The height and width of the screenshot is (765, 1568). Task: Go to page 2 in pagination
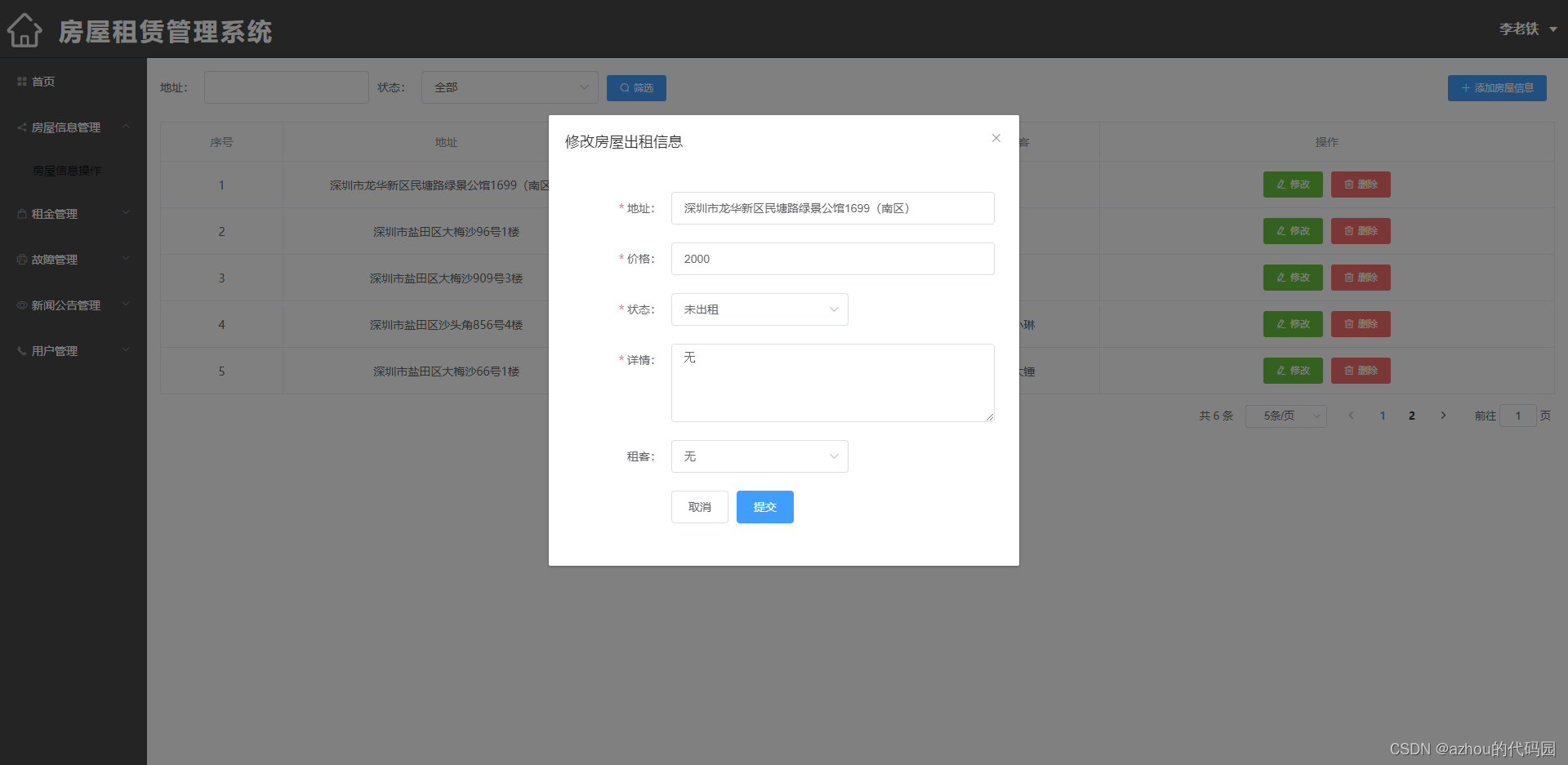[x=1412, y=416]
